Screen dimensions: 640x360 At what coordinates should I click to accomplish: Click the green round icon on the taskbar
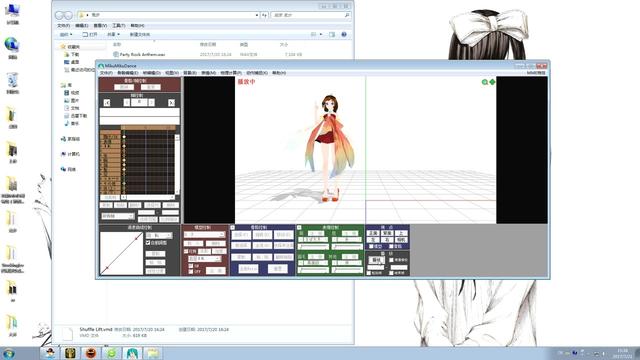[111, 353]
